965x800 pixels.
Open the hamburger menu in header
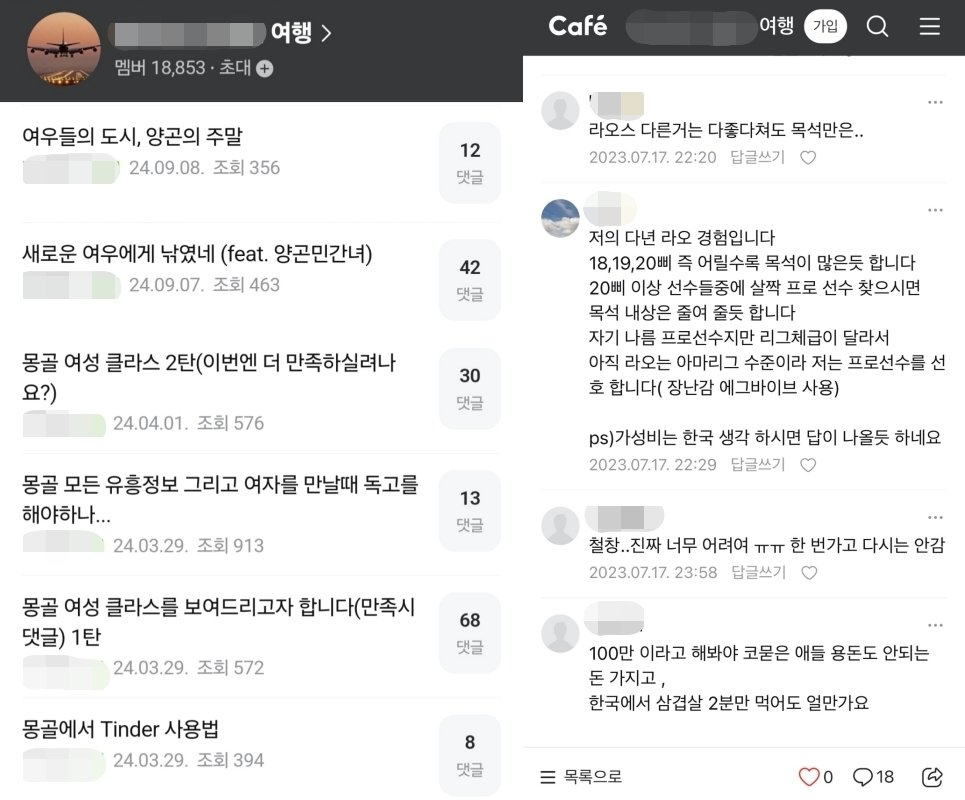[929, 26]
